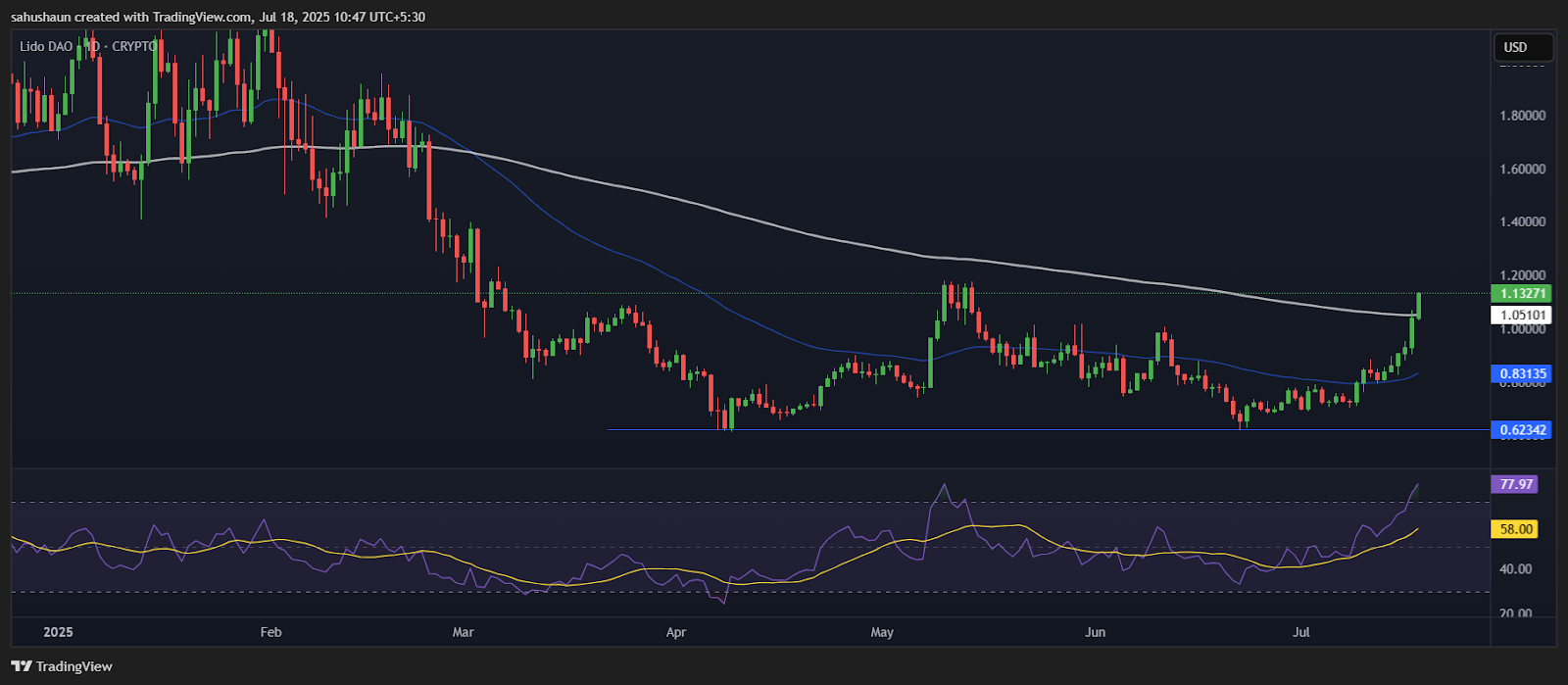Click the 1.80000 price axis value
Screen dimensions: 1568x685
(x=1522, y=116)
